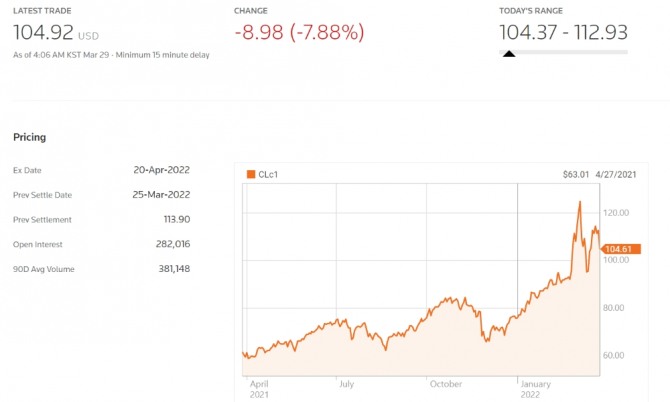Click the orange 104.61 price tag

point(621,249)
